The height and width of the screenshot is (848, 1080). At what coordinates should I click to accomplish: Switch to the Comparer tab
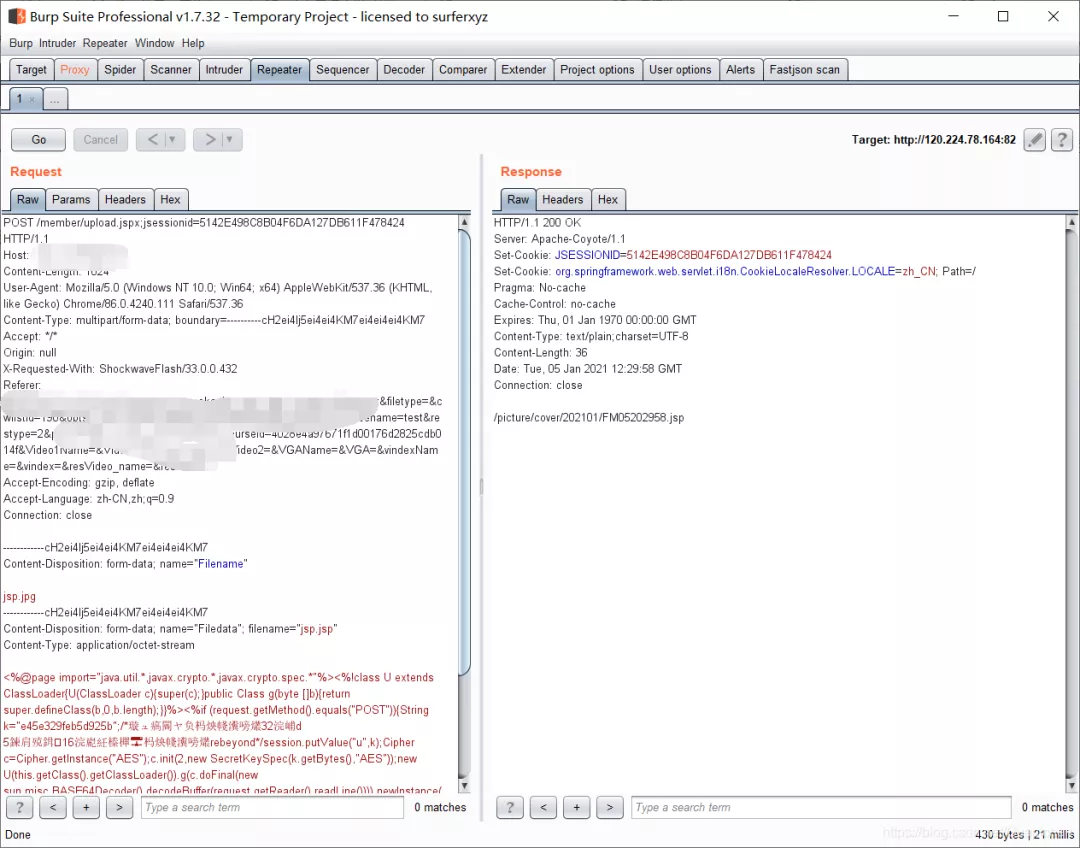(x=463, y=70)
